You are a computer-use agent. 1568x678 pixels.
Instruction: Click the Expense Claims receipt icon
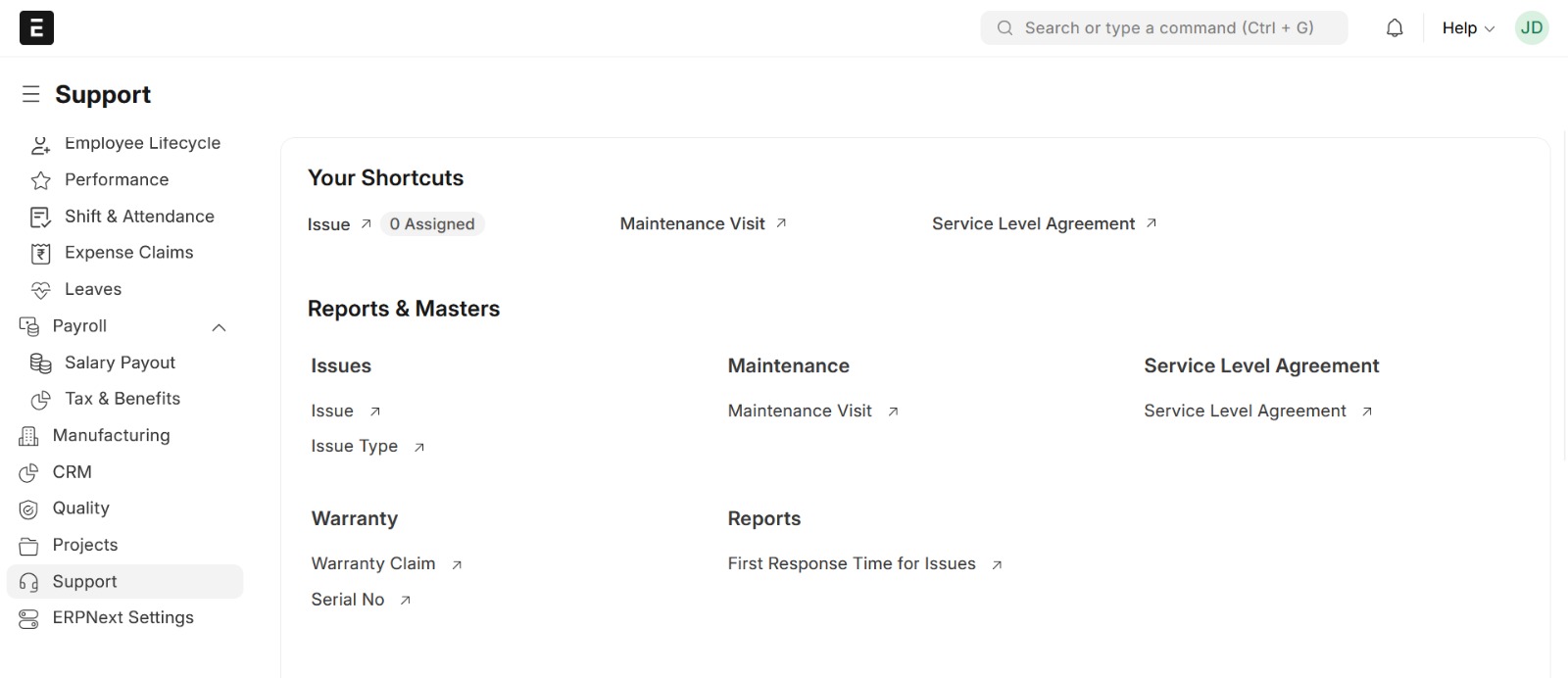[40, 254]
